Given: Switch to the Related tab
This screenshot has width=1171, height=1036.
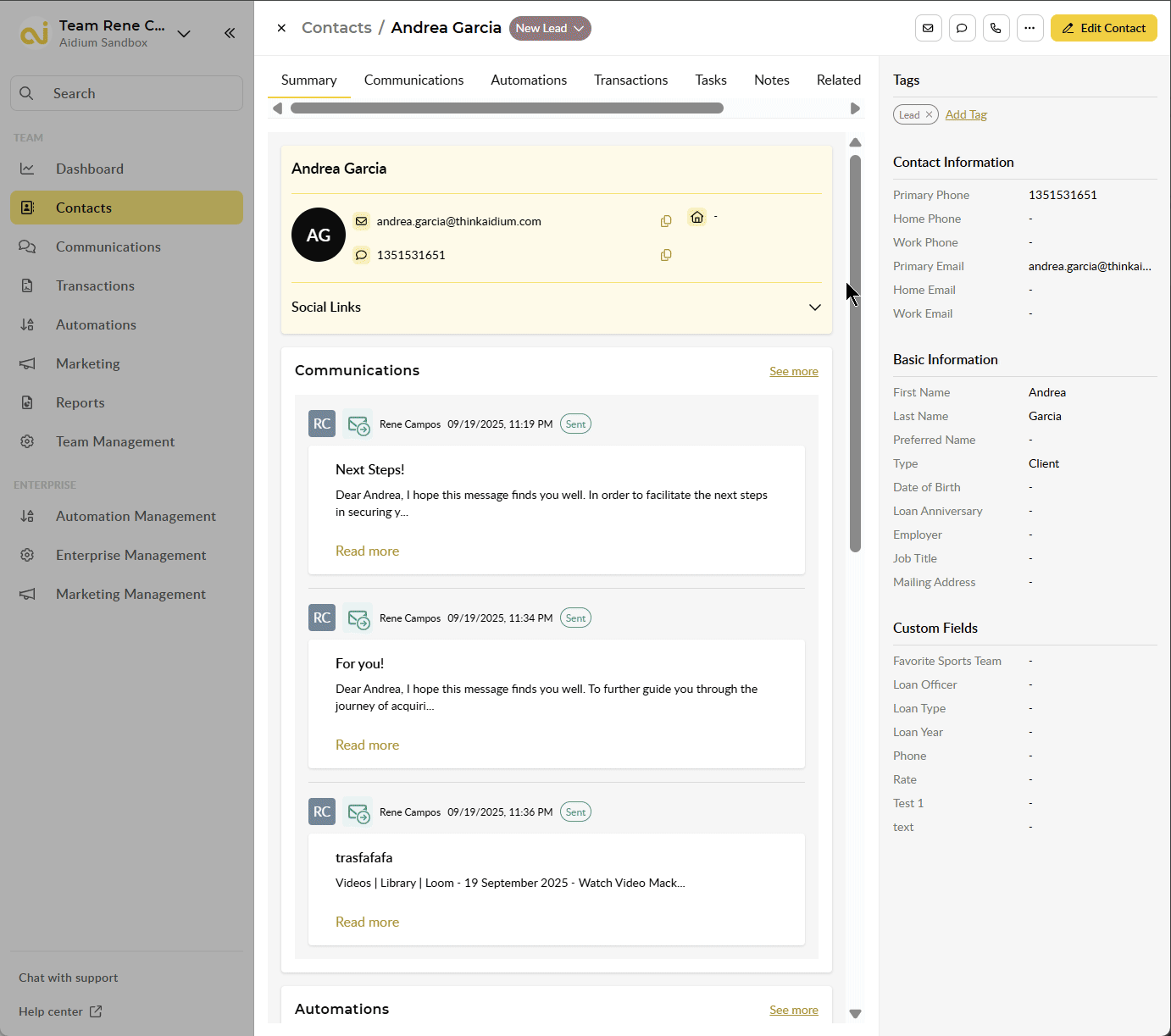Looking at the screenshot, I should (x=839, y=80).
